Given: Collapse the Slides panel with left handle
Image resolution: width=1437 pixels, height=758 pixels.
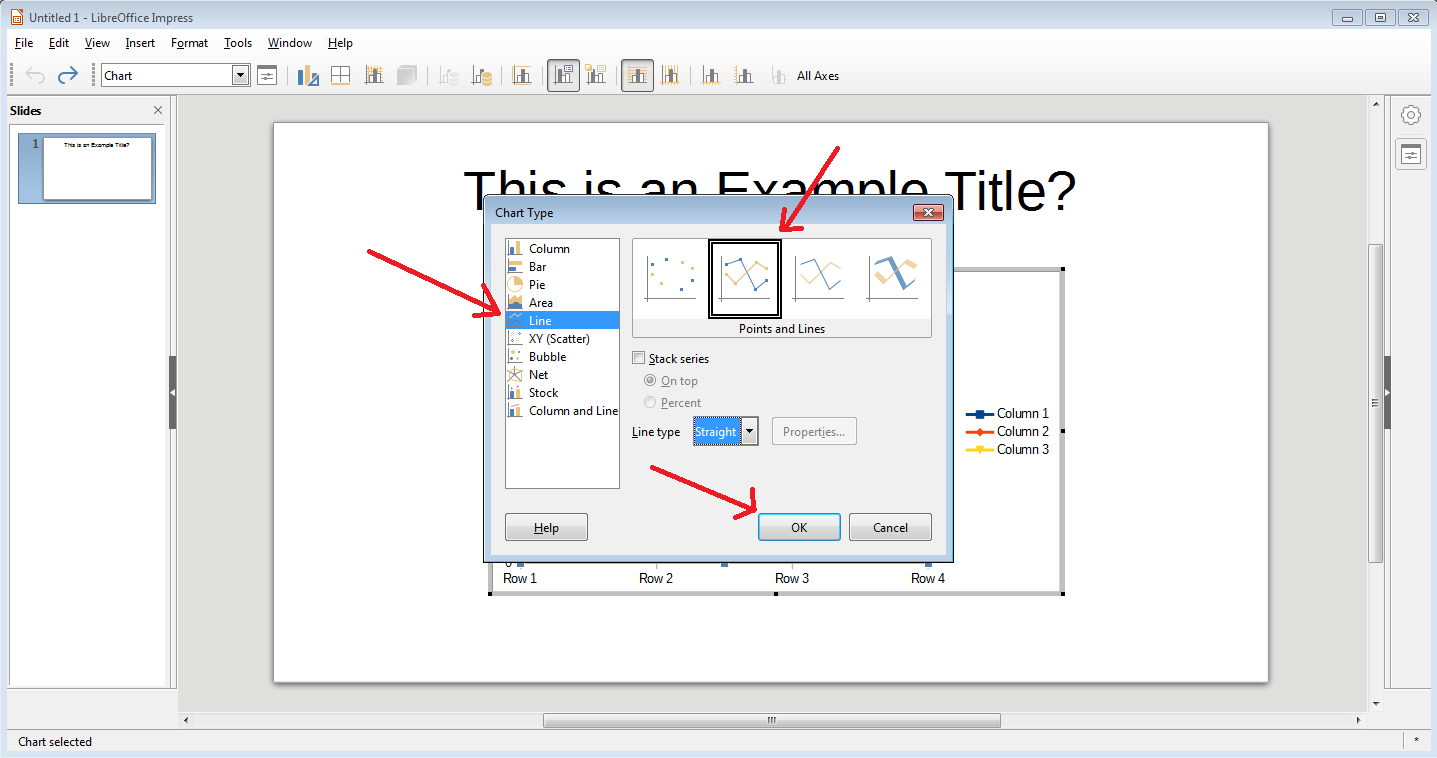Looking at the screenshot, I should pyautogui.click(x=172, y=392).
